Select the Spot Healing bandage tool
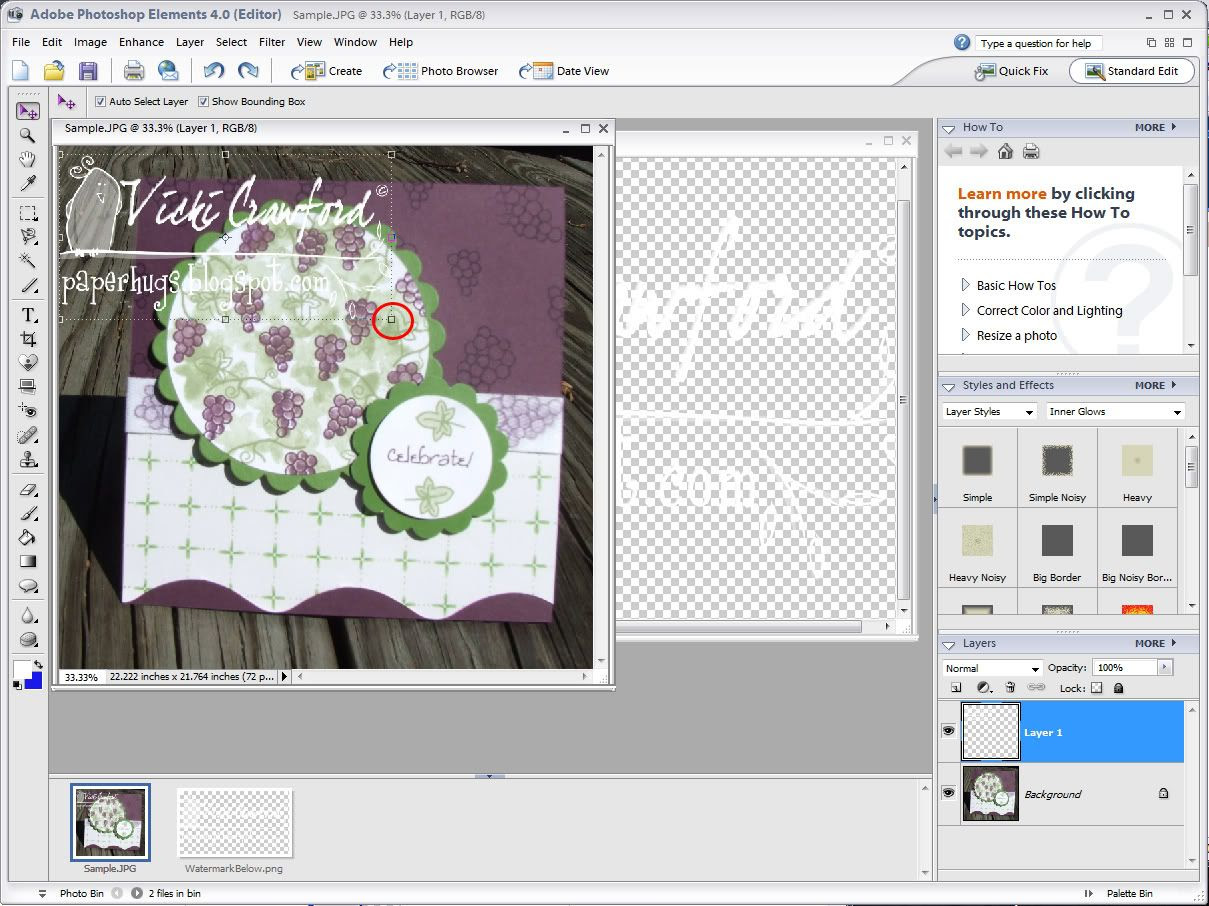 (x=28, y=437)
